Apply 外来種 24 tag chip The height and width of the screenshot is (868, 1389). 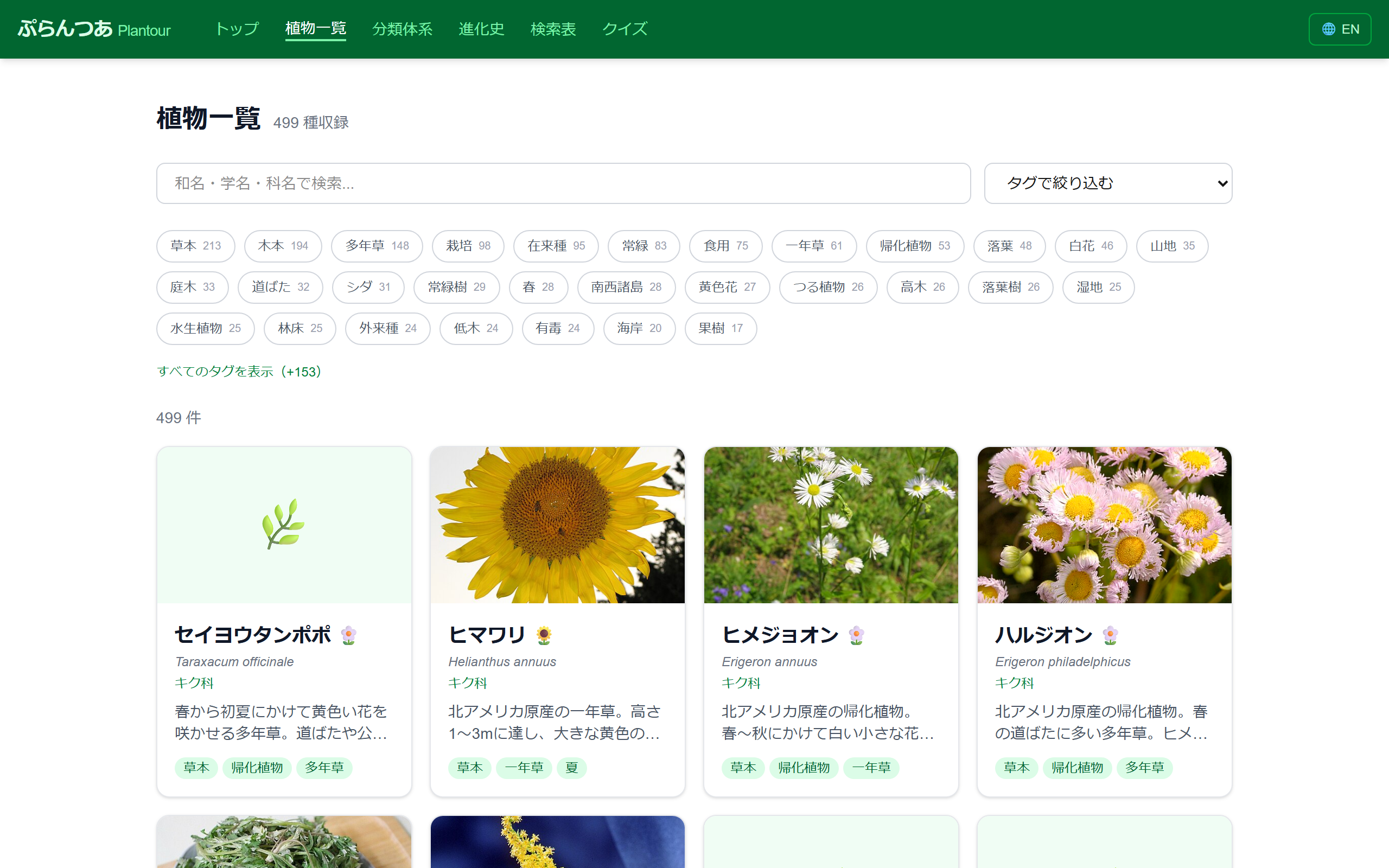[x=388, y=328]
